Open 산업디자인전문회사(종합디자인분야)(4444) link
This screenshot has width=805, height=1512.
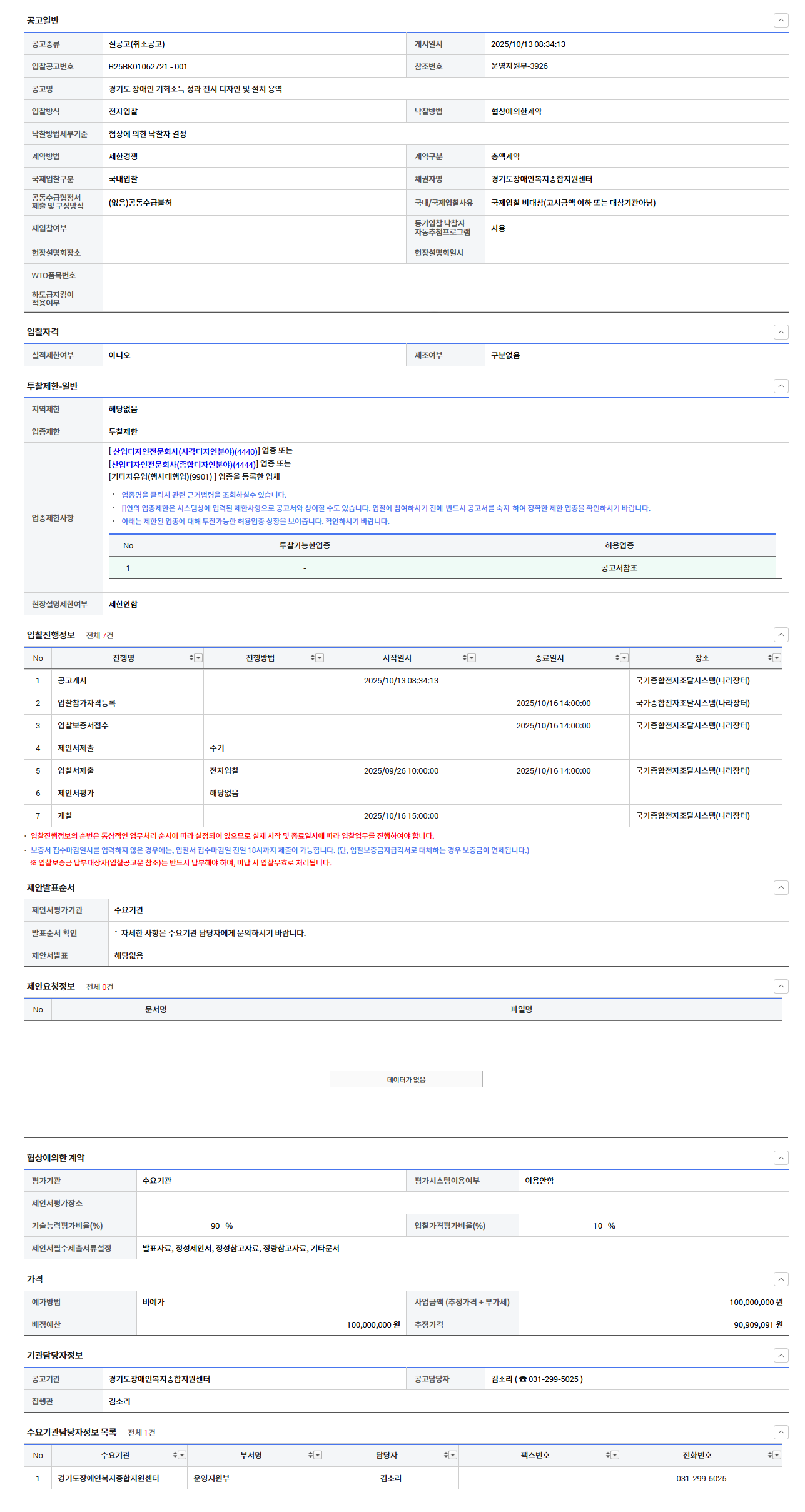[183, 465]
